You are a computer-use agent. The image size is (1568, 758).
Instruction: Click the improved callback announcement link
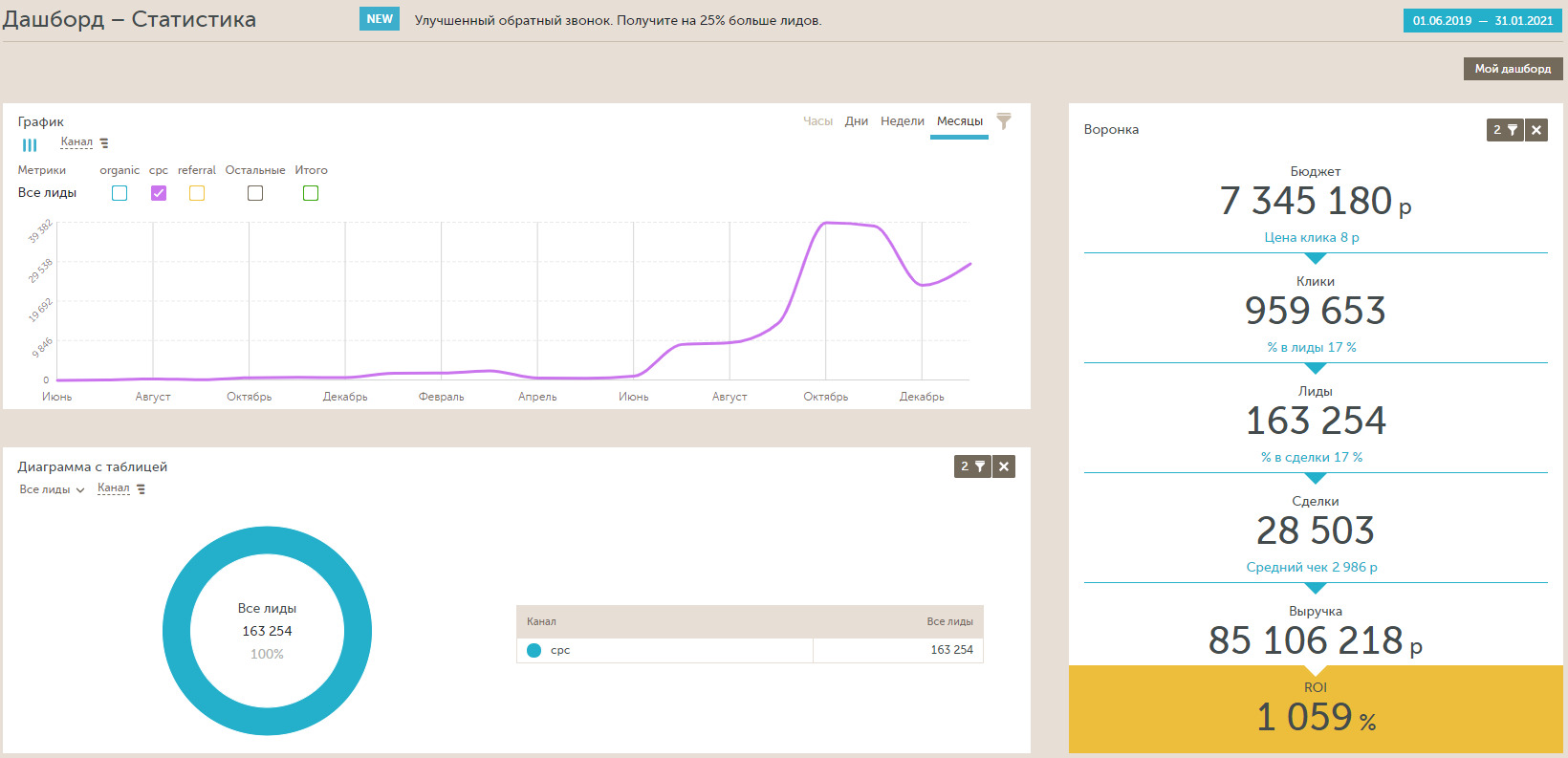point(618,20)
